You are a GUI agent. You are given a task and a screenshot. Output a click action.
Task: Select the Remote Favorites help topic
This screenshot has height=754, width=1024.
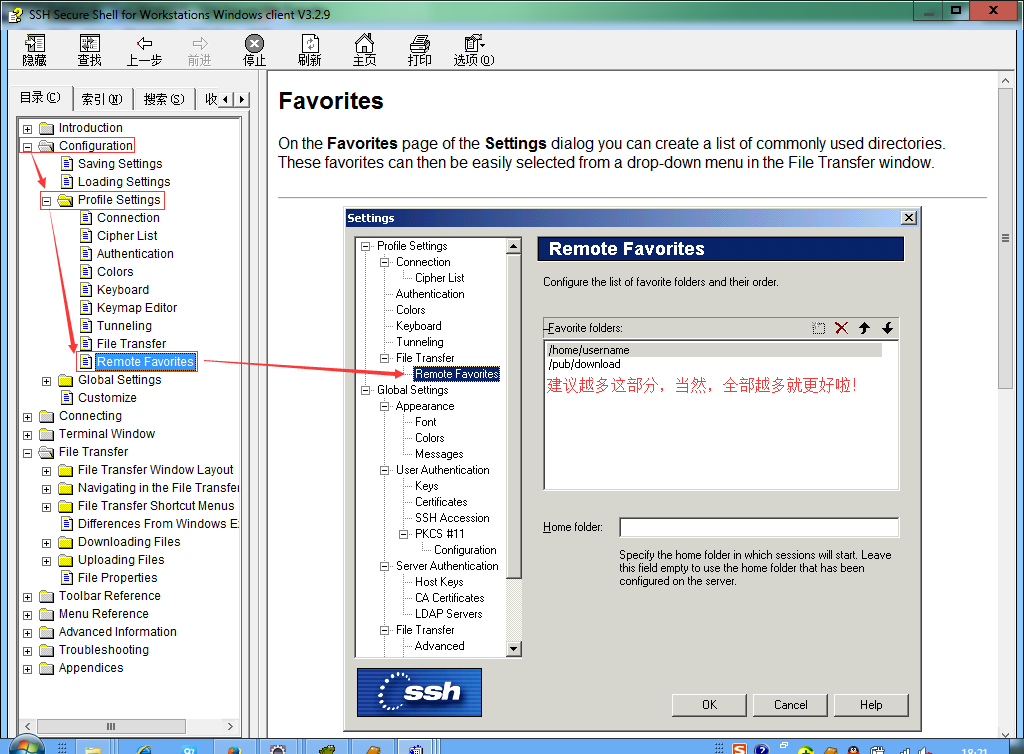click(x=146, y=362)
